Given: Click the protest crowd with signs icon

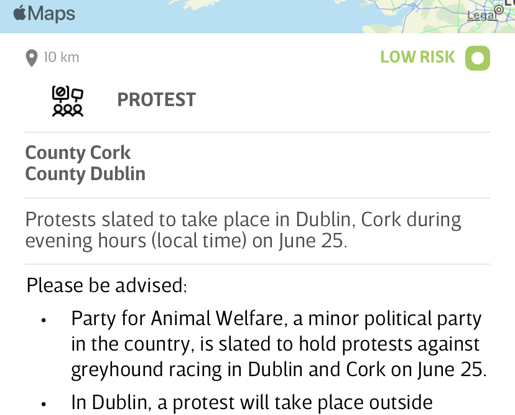Looking at the screenshot, I should click(x=68, y=101).
